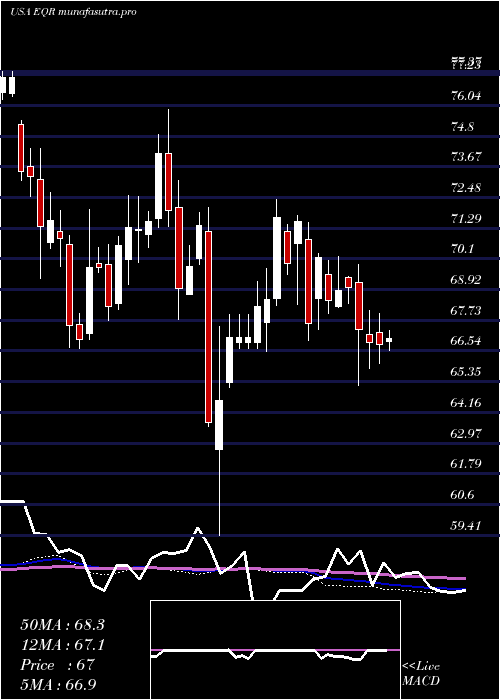
Task: Select the 67.73 price axis value
Action: (466, 310)
